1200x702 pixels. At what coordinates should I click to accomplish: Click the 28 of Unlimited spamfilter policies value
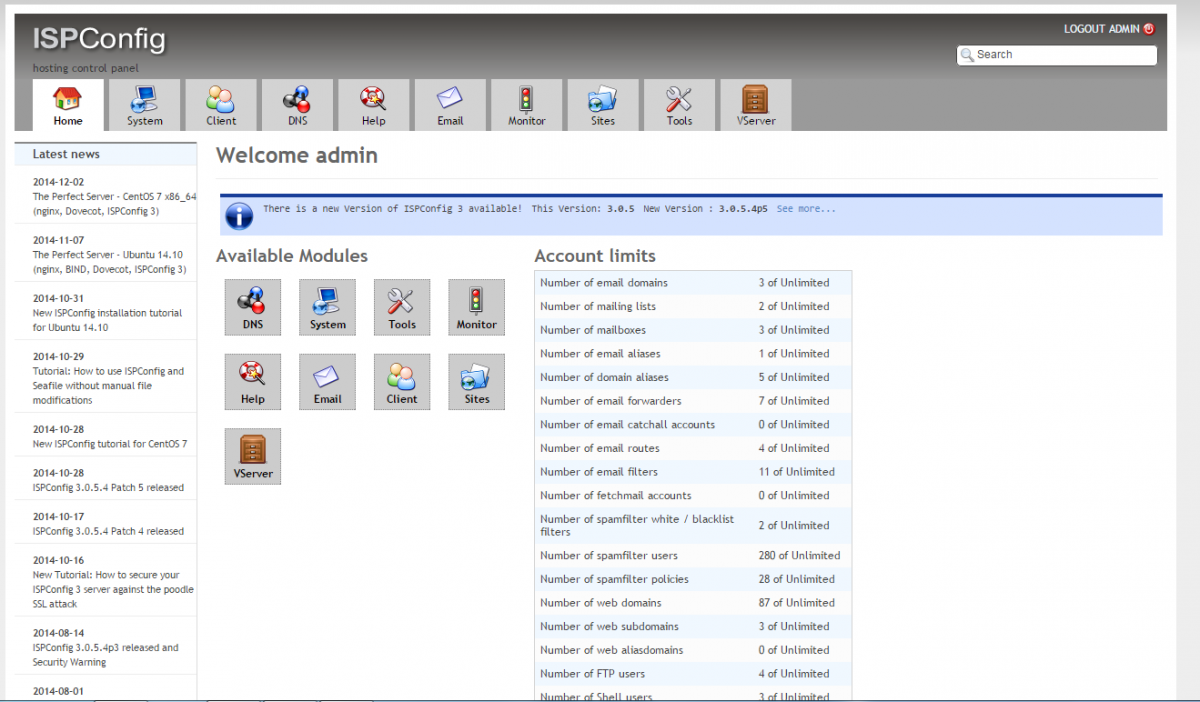(796, 579)
